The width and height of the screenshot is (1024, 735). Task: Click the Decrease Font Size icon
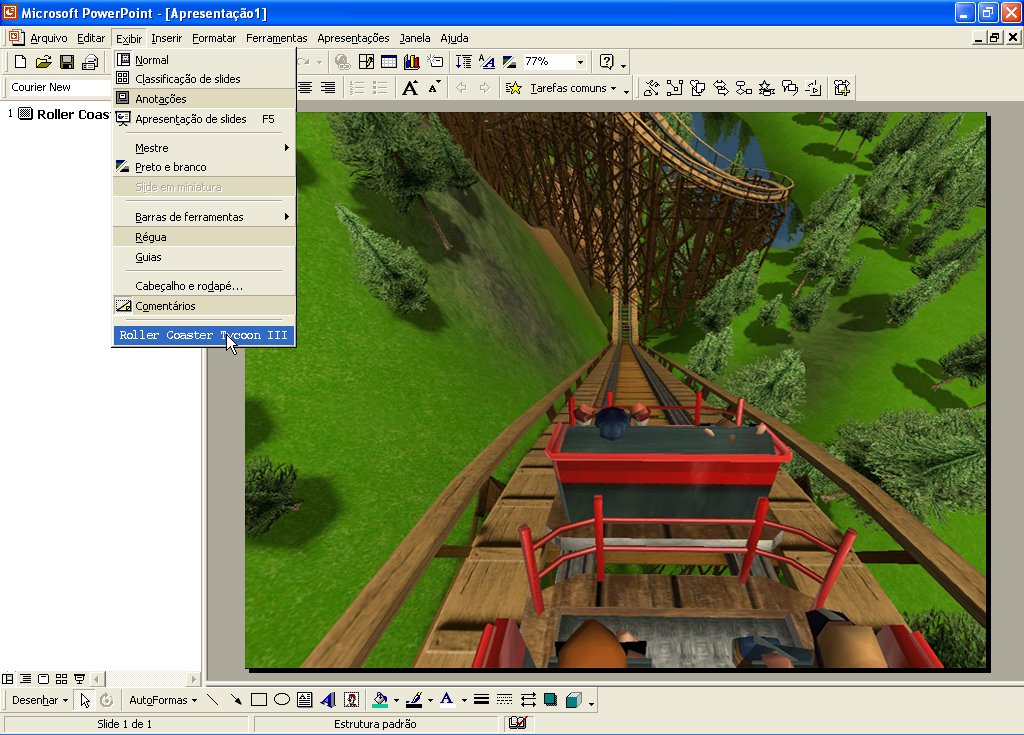click(x=434, y=88)
